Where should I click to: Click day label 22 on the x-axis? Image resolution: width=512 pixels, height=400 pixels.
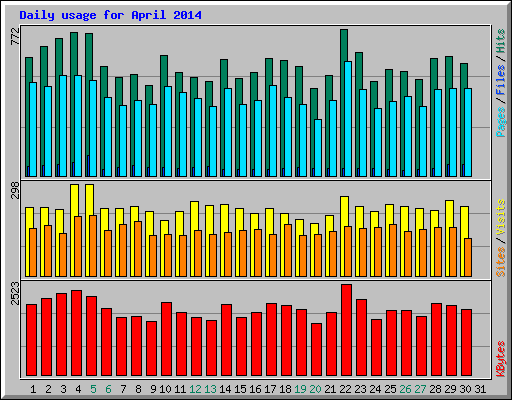(x=345, y=389)
